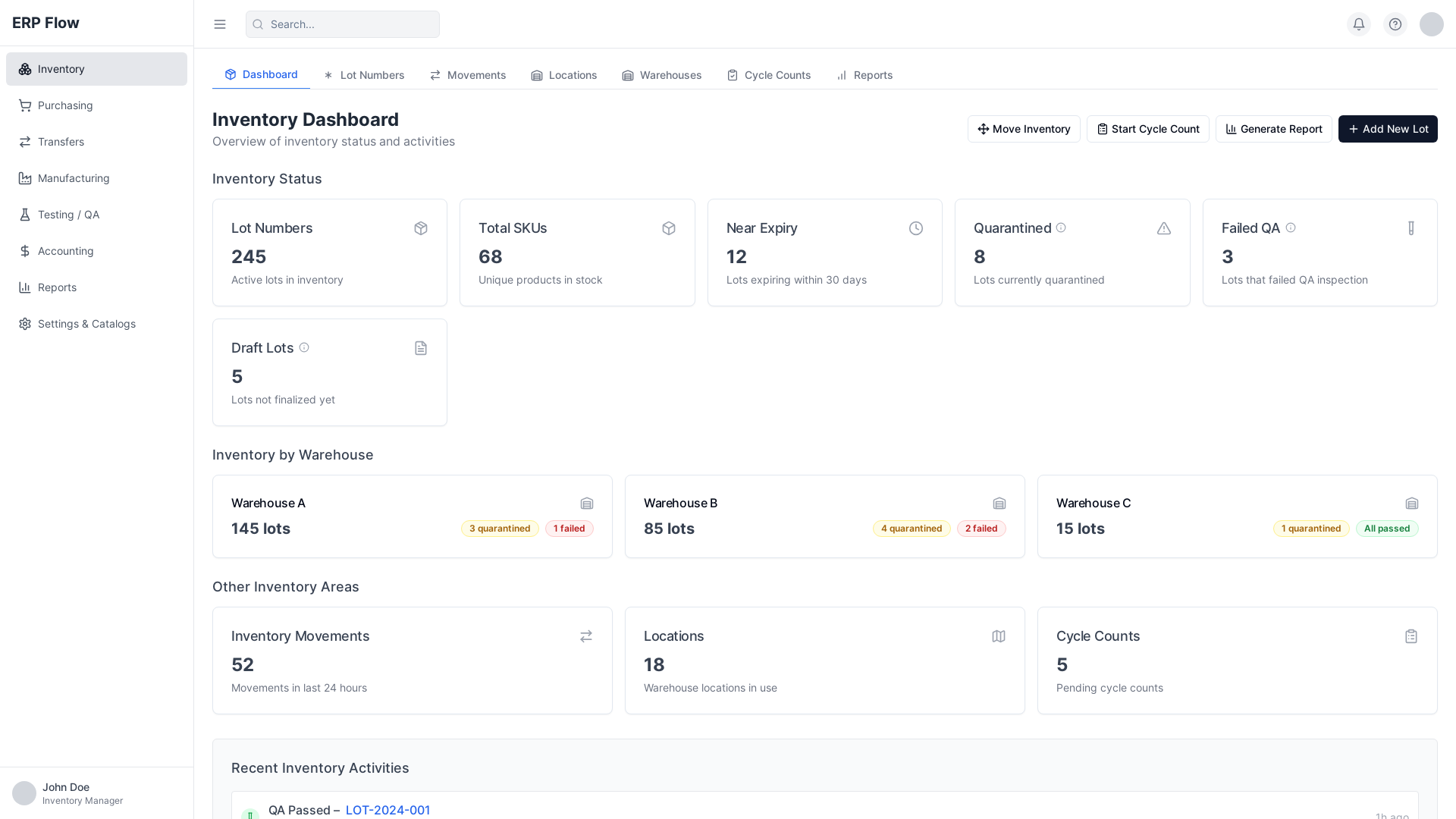
Task: Open Inventory in the sidebar
Action: coord(96,69)
